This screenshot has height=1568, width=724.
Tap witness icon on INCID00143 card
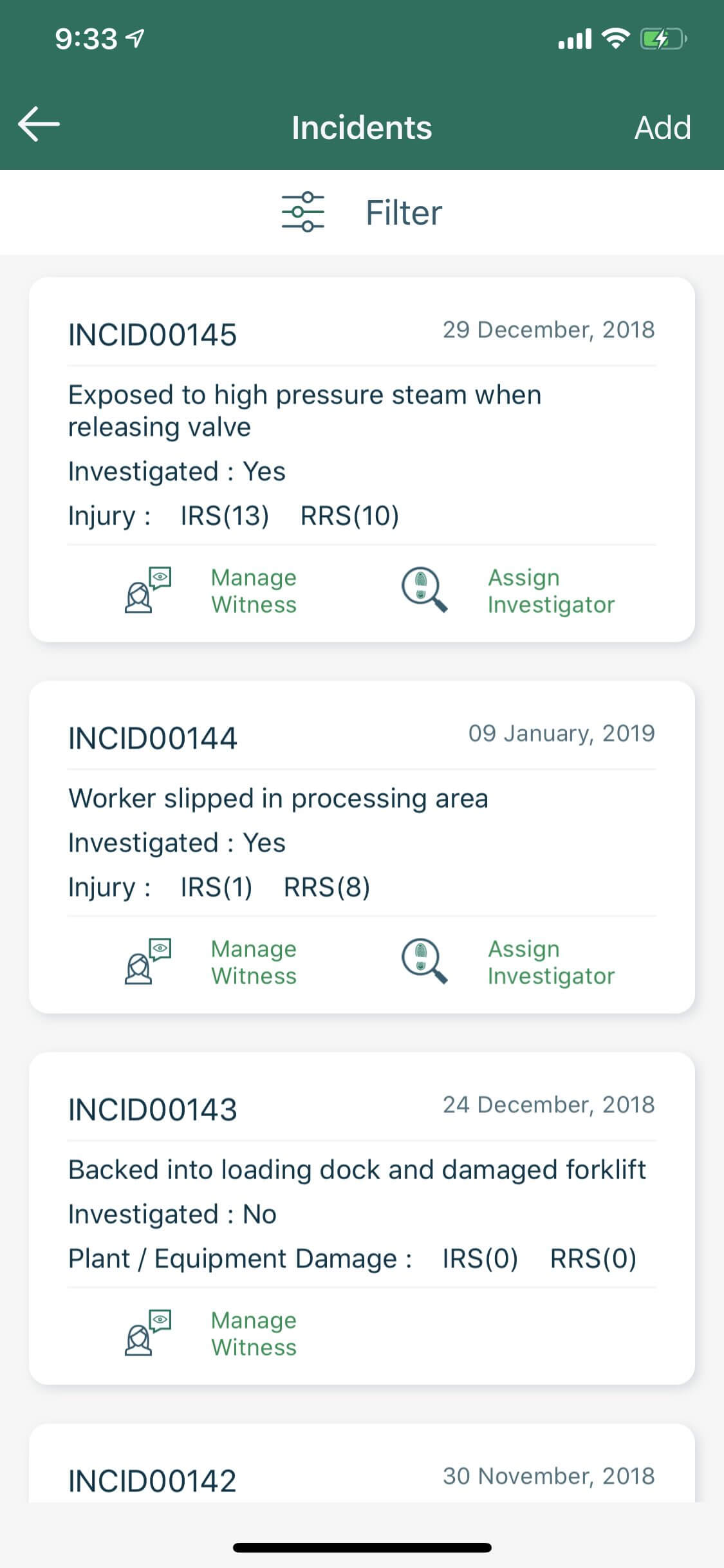pyautogui.click(x=147, y=1332)
